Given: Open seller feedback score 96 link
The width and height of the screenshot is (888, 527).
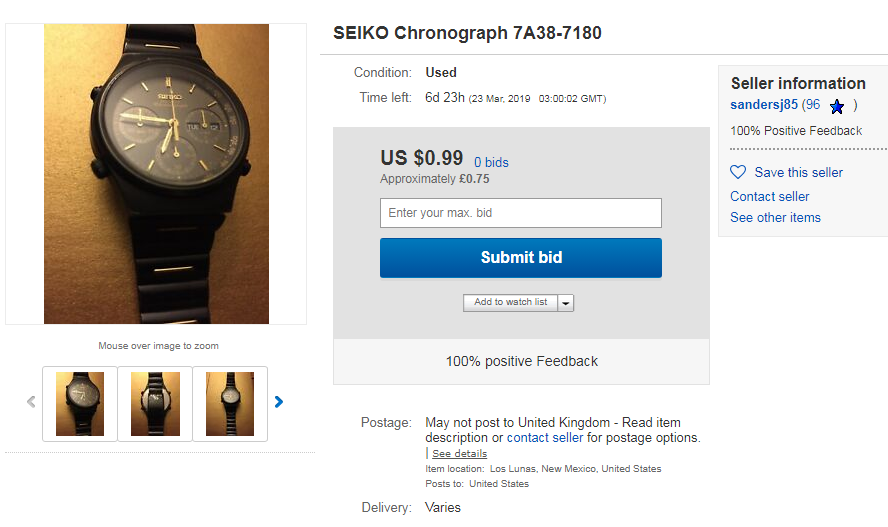Looking at the screenshot, I should (x=812, y=105).
